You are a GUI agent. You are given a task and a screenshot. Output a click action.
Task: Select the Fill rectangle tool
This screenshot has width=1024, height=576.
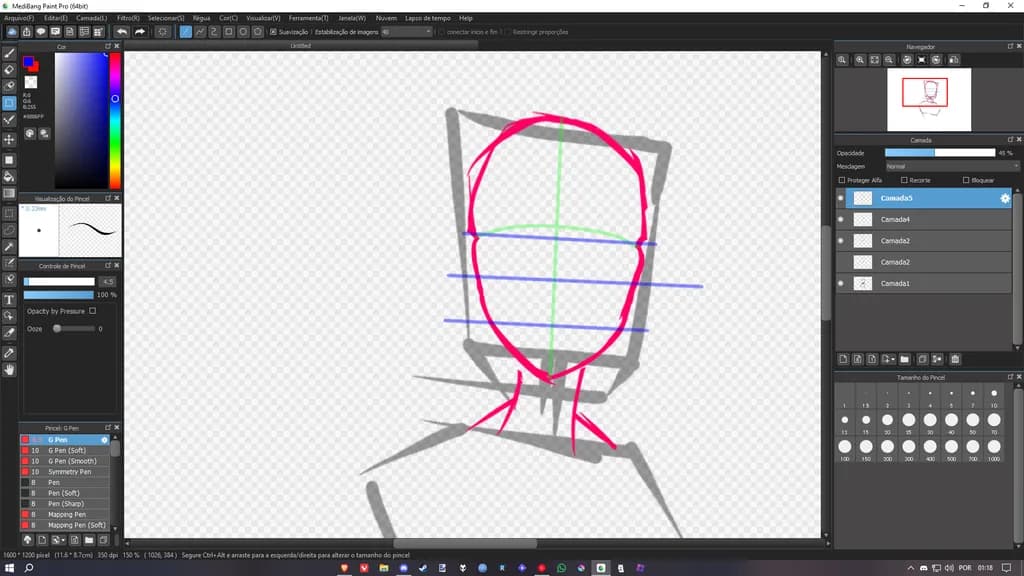[9, 160]
